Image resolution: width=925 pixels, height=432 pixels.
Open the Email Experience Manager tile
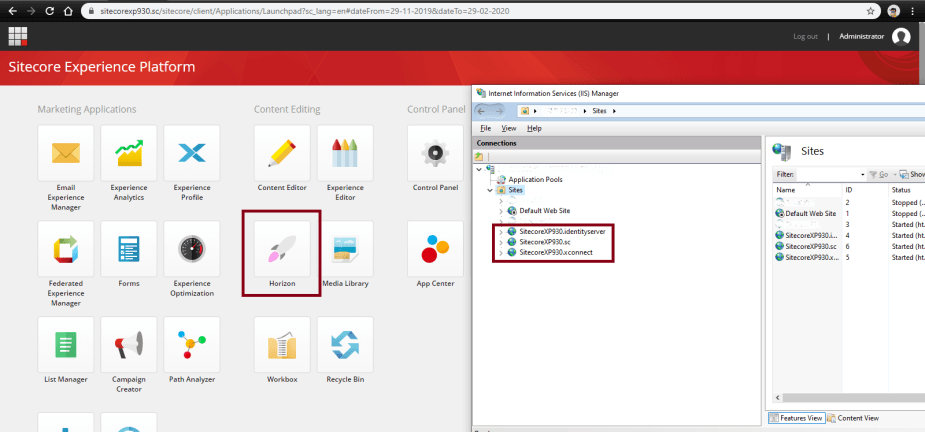click(65, 153)
